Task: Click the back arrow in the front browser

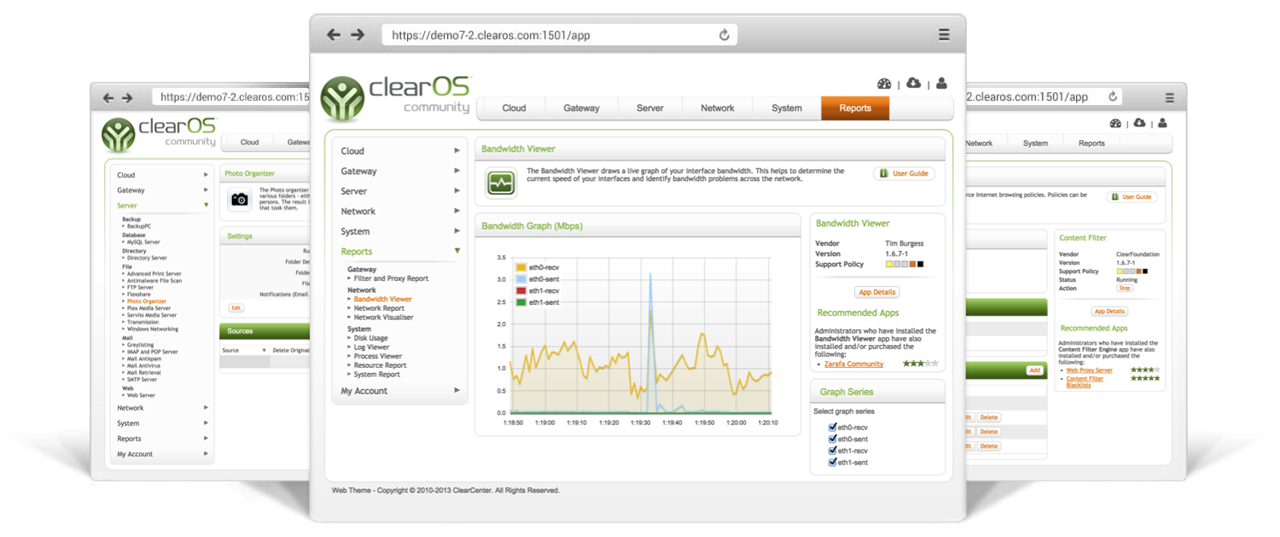Action: pyautogui.click(x=334, y=35)
